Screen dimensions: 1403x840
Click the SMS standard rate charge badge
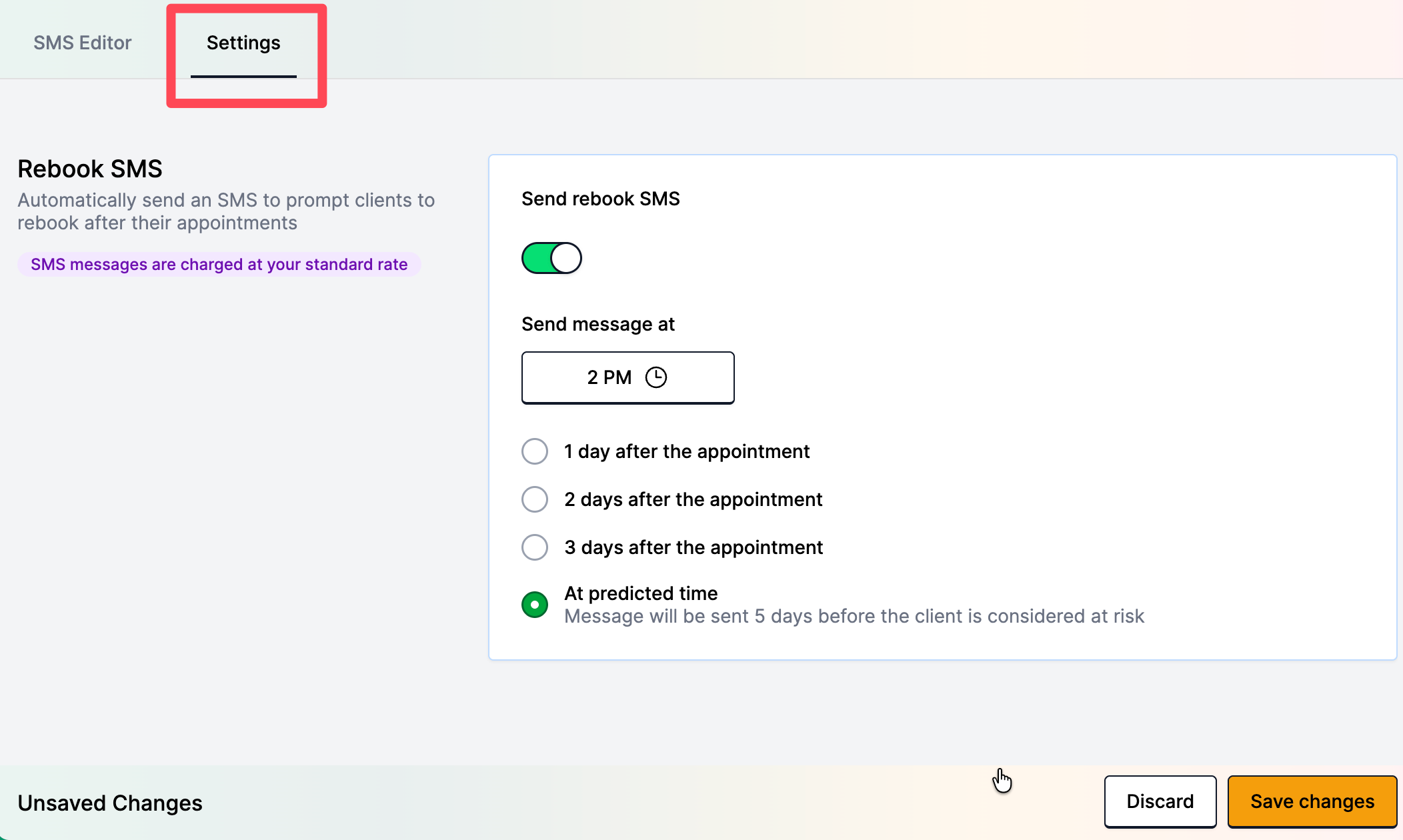(x=219, y=265)
